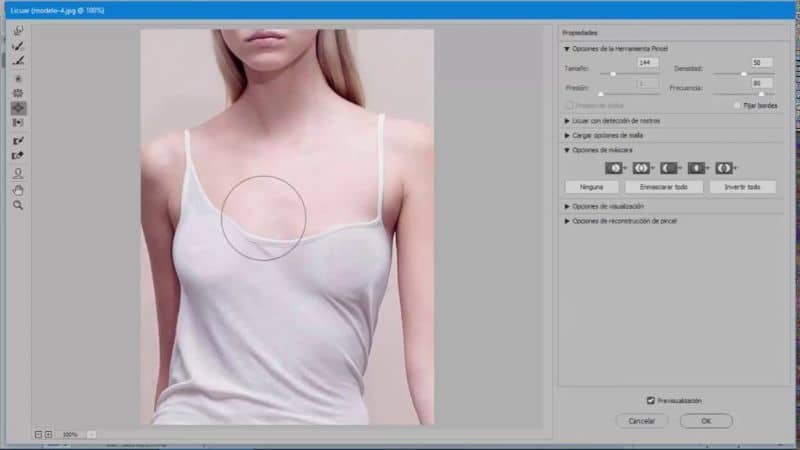The width and height of the screenshot is (800, 450).
Task: Click the Cancelar button
Action: (641, 421)
